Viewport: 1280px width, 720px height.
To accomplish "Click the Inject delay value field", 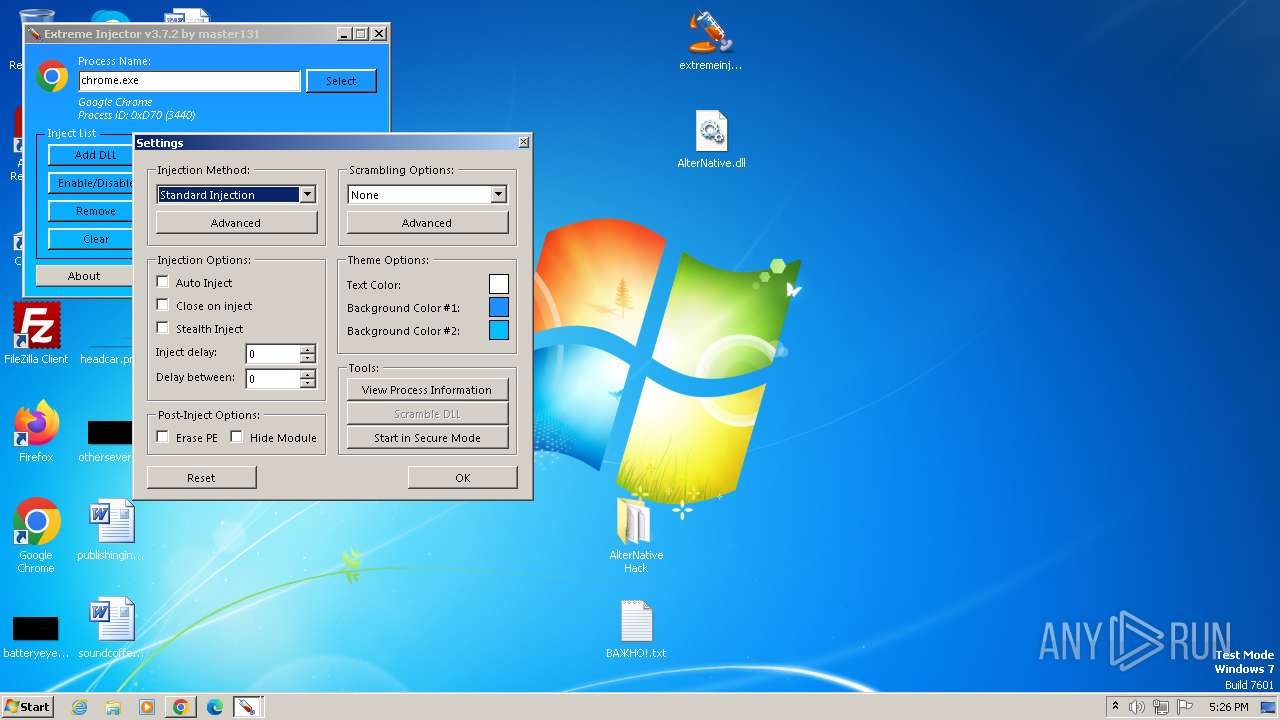I will click(273, 354).
